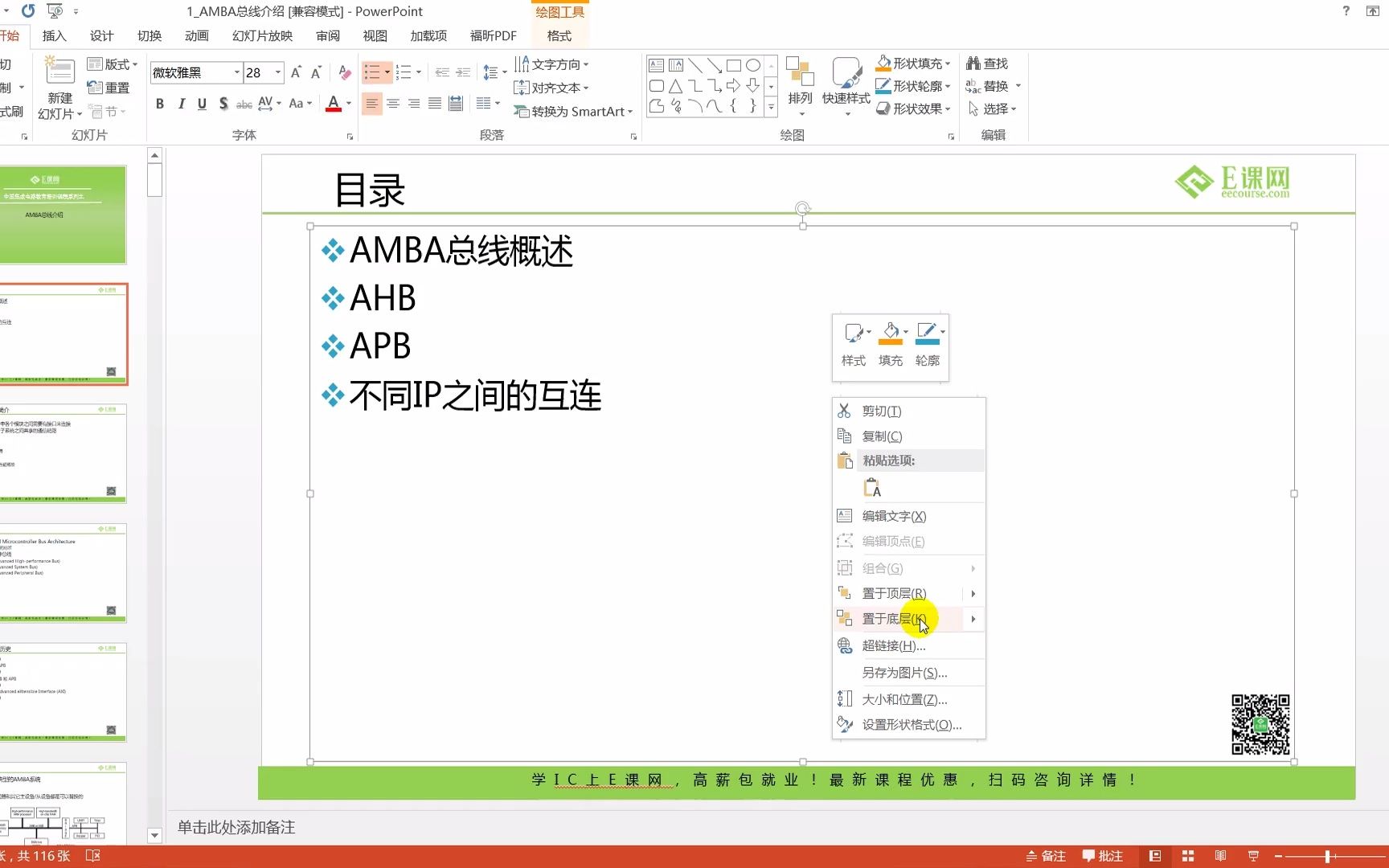Toggle strikethrough text formatting

coord(244,104)
